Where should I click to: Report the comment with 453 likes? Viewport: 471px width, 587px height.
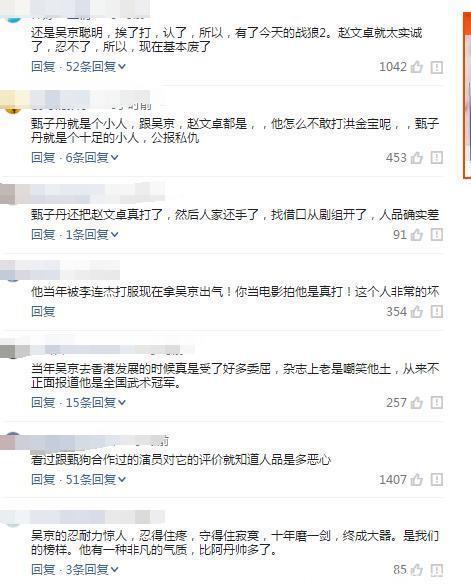[x=437, y=158]
